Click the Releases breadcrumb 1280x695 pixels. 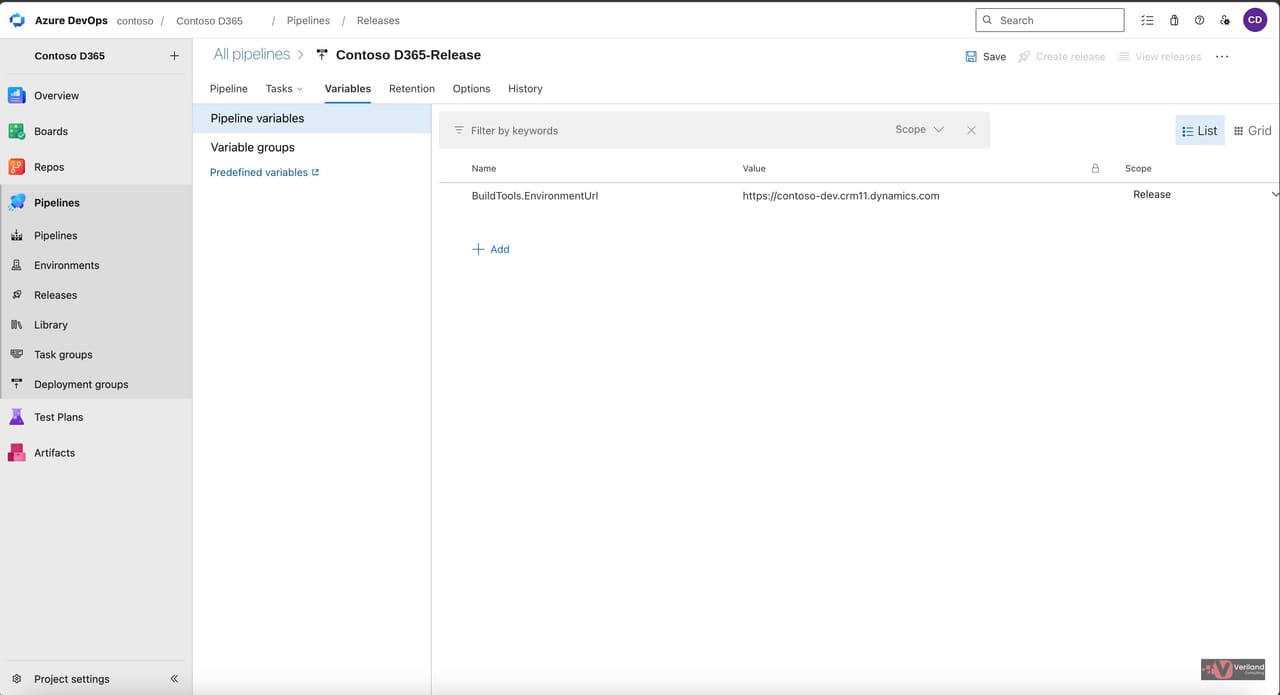pyautogui.click(x=378, y=20)
